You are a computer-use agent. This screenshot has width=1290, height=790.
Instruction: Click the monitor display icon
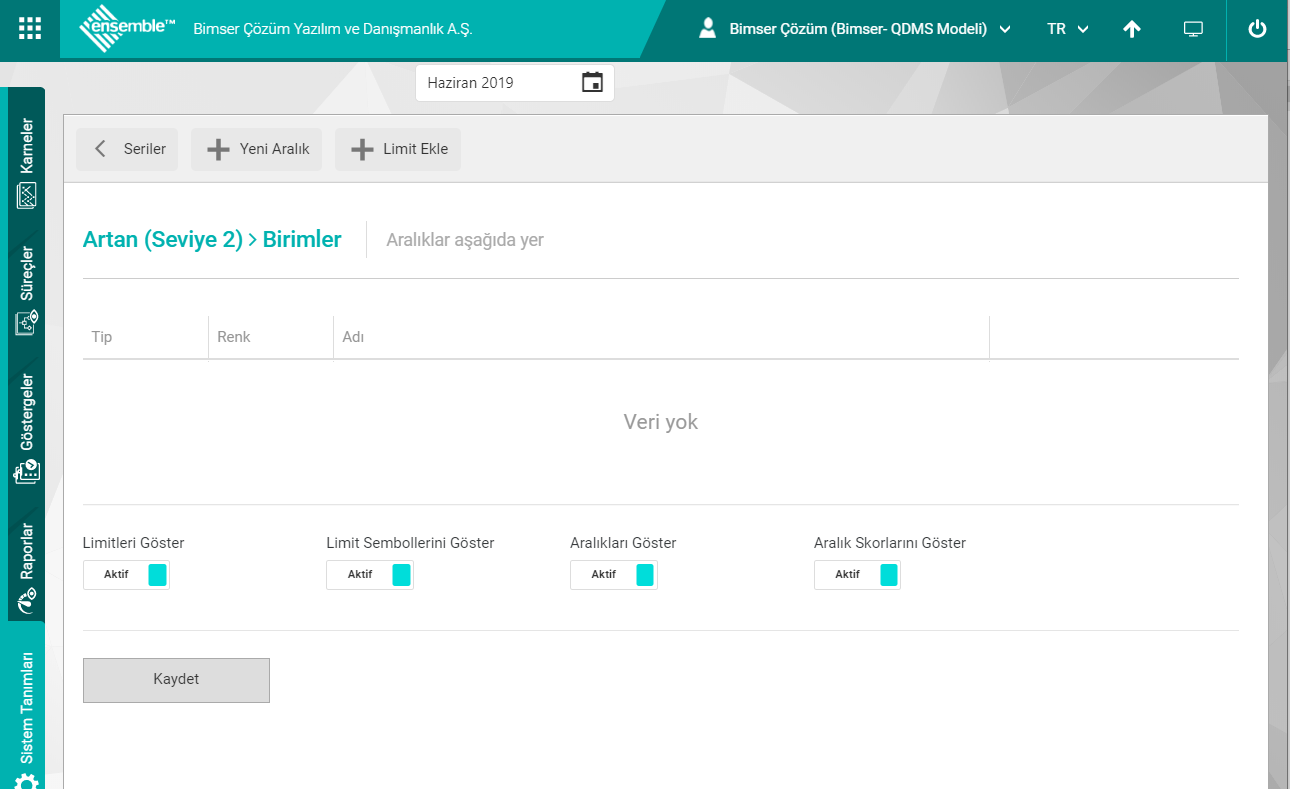pyautogui.click(x=1193, y=29)
